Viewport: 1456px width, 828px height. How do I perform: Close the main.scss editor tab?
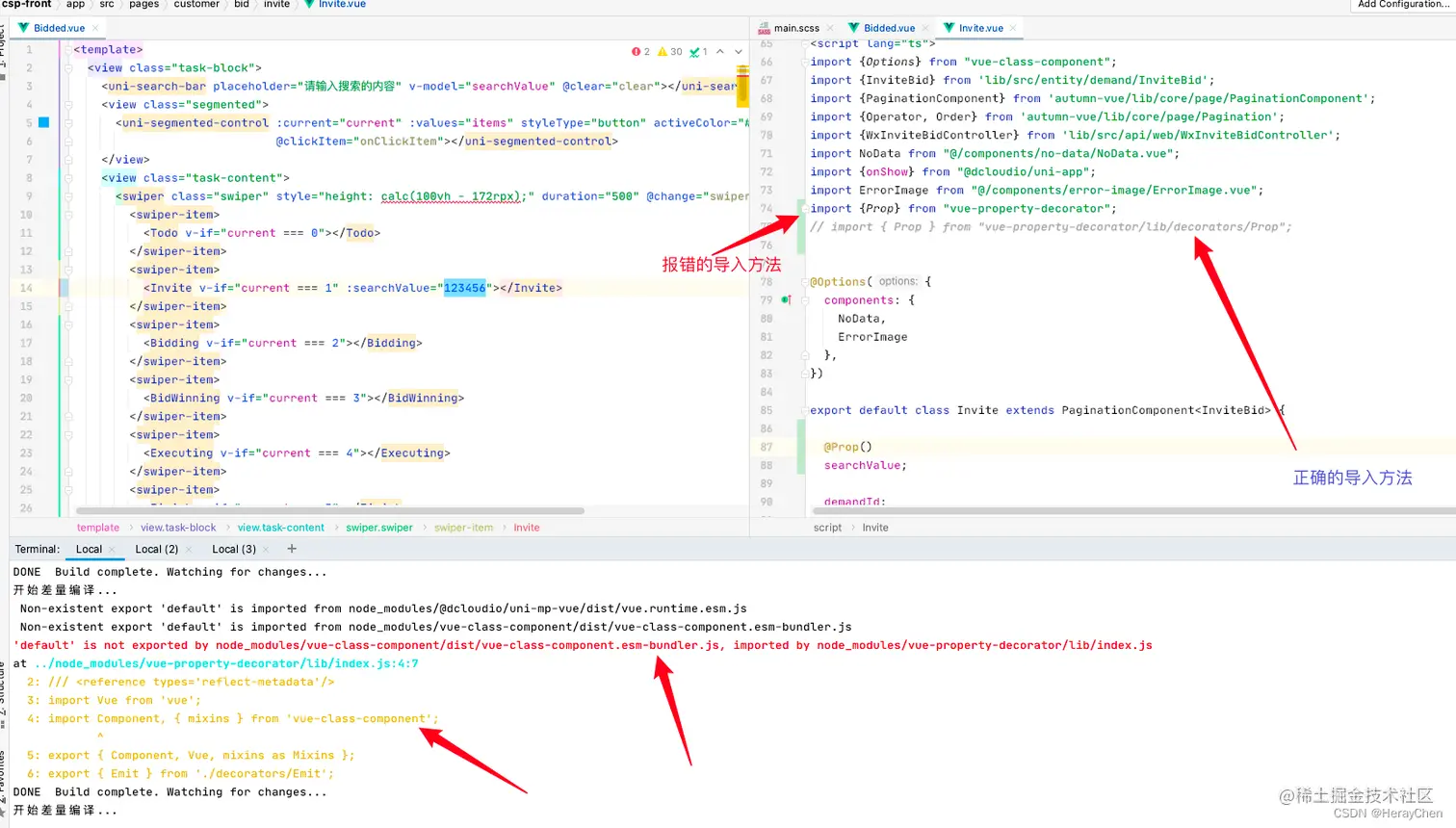[830, 28]
